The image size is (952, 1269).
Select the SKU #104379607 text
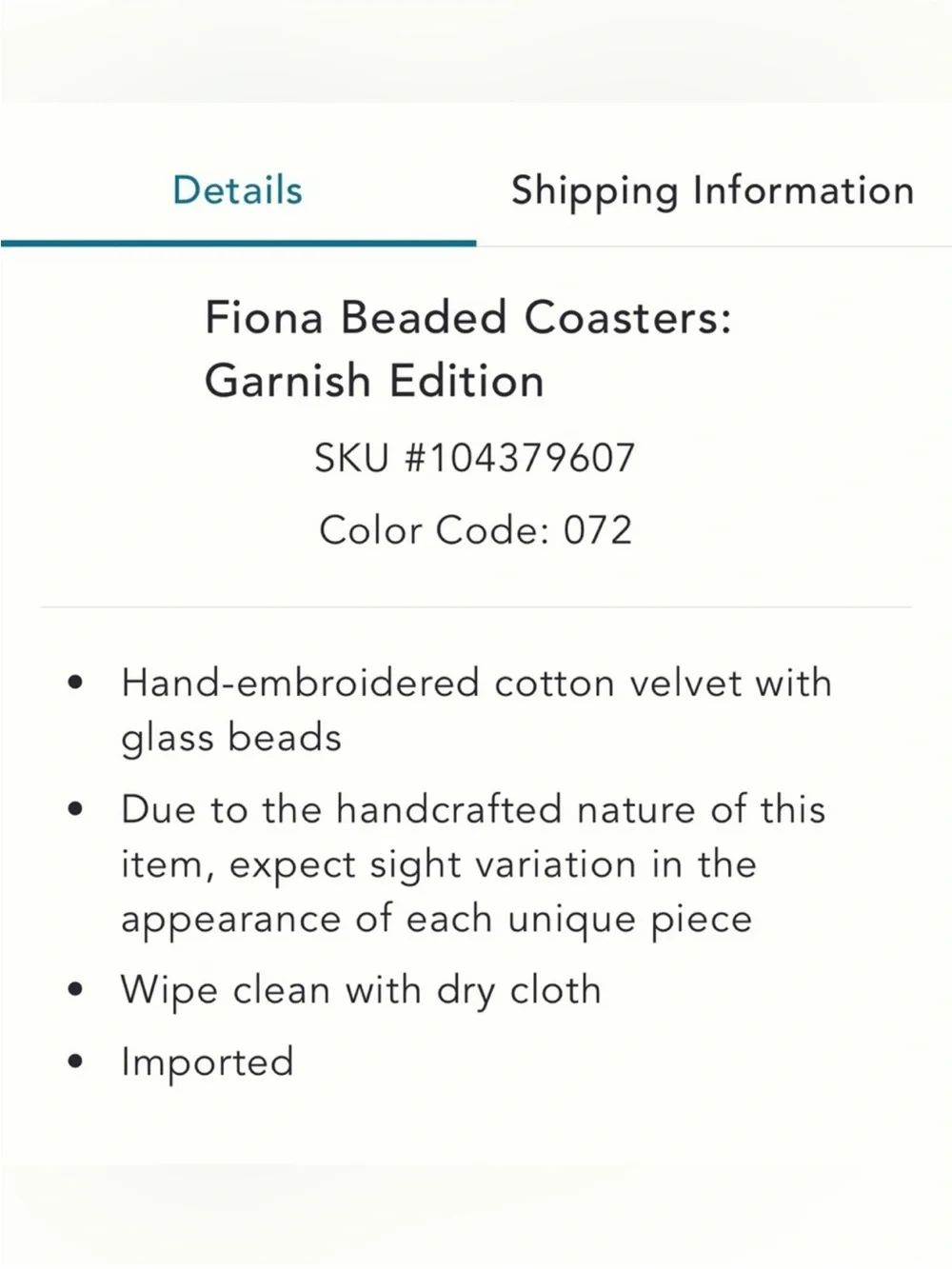[x=475, y=458]
